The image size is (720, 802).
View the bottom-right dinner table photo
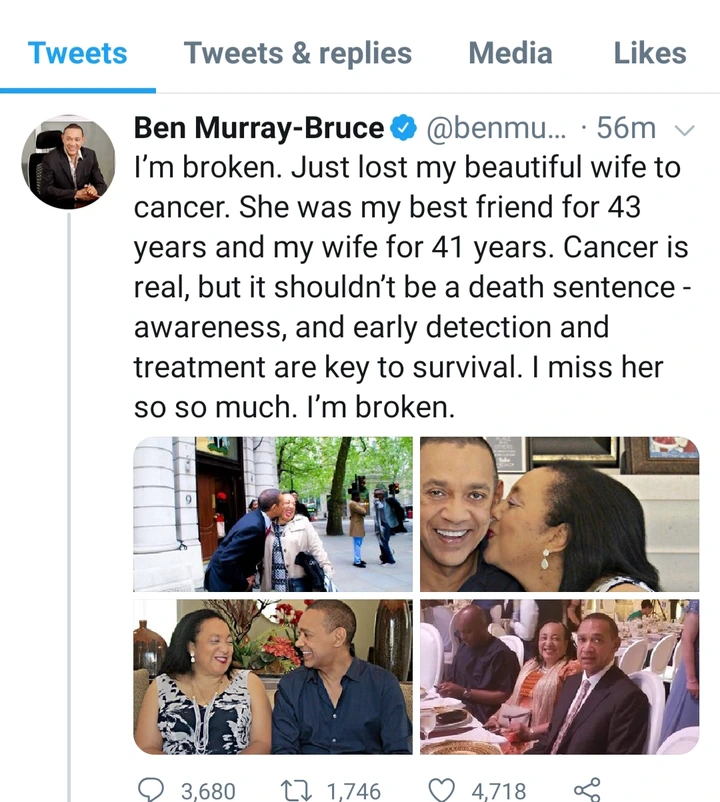(559, 676)
